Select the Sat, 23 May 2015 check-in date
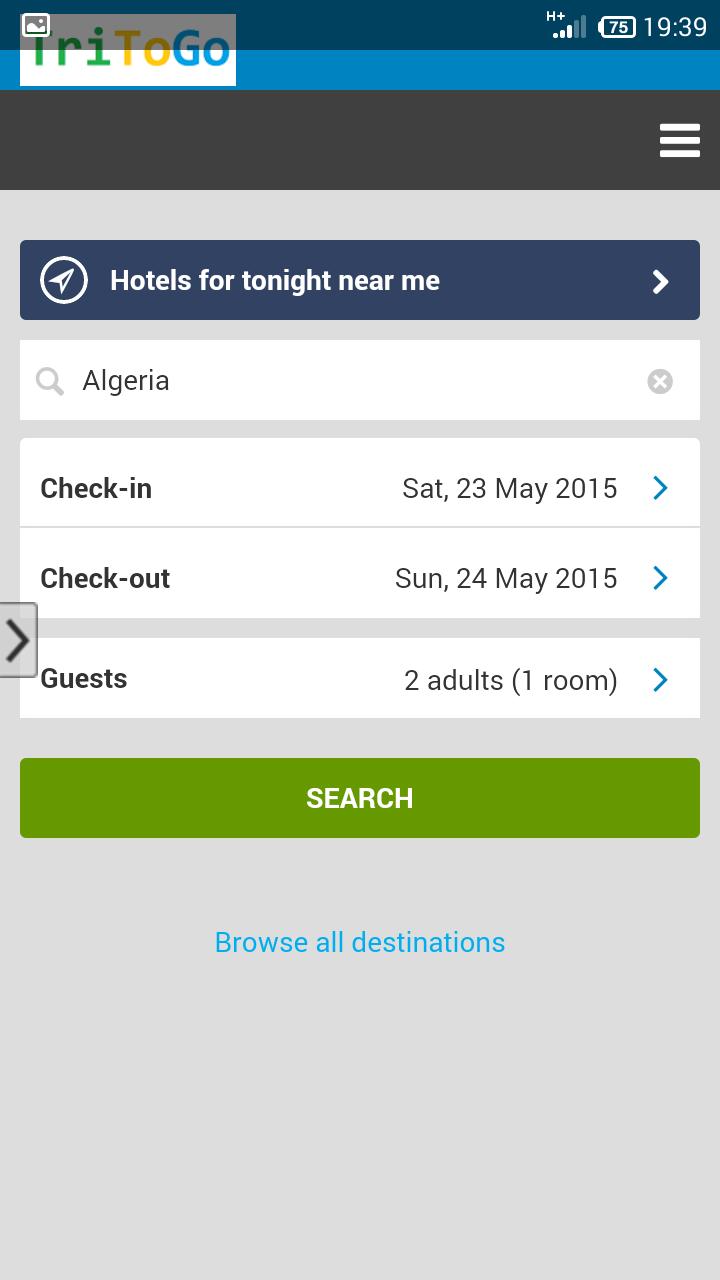Viewport: 720px width, 1280px height. (x=509, y=488)
